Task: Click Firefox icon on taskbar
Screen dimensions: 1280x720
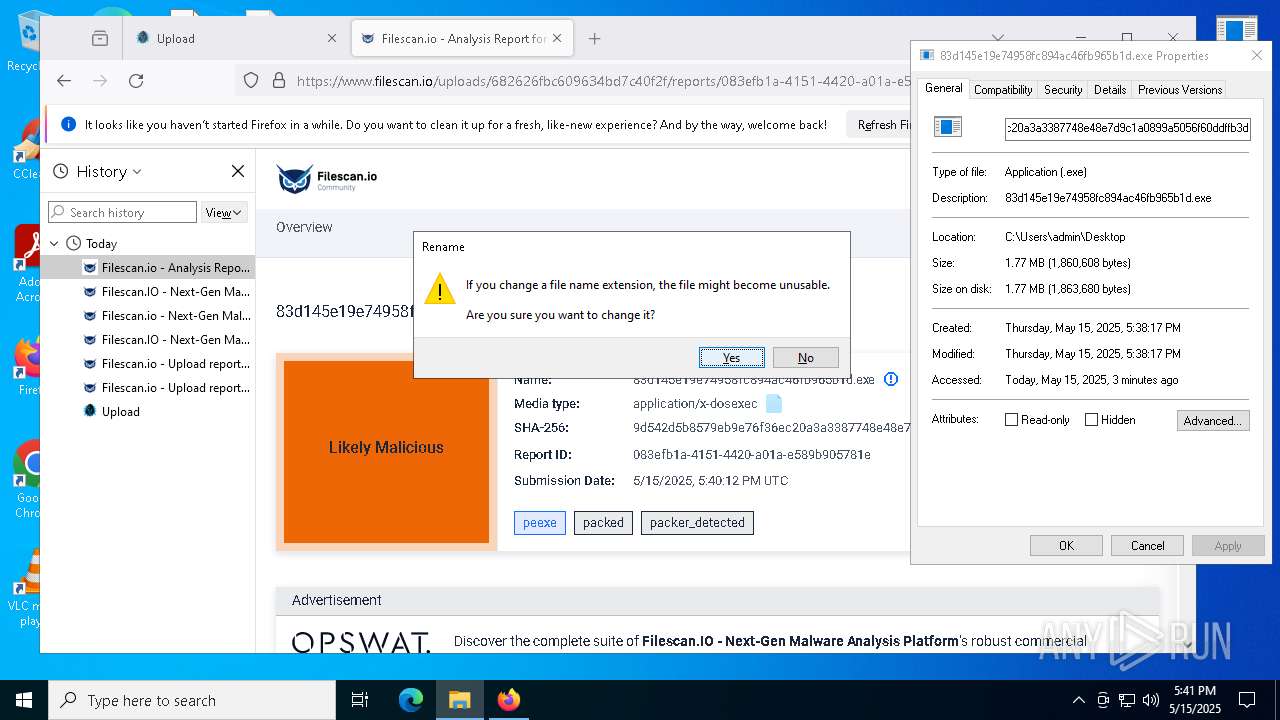Action: (508, 700)
